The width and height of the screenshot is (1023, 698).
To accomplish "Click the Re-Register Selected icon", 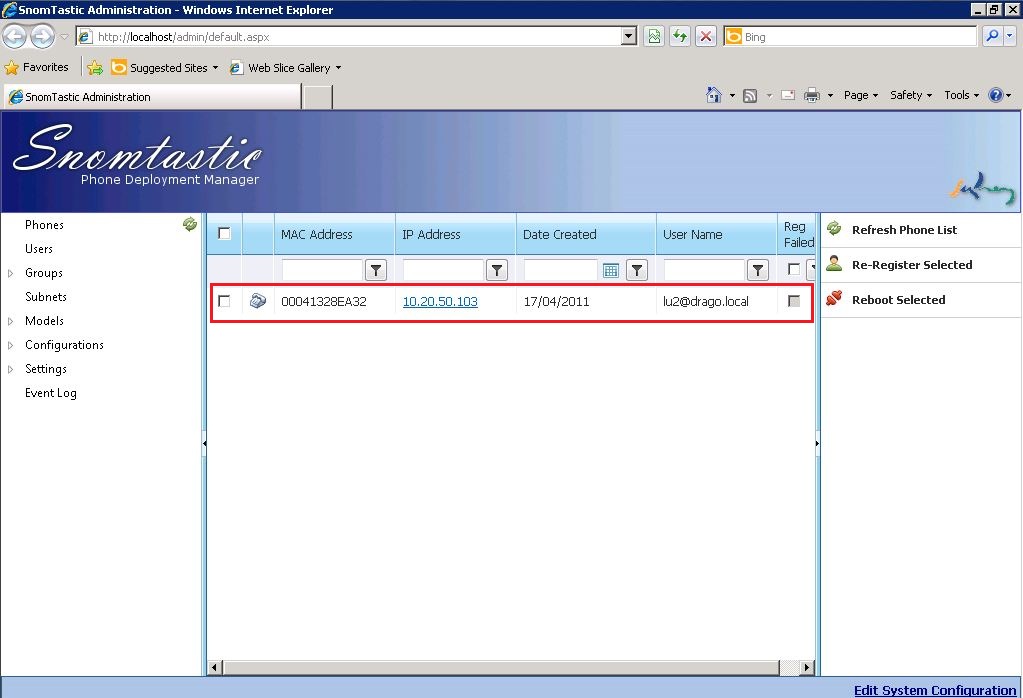I will 834,264.
